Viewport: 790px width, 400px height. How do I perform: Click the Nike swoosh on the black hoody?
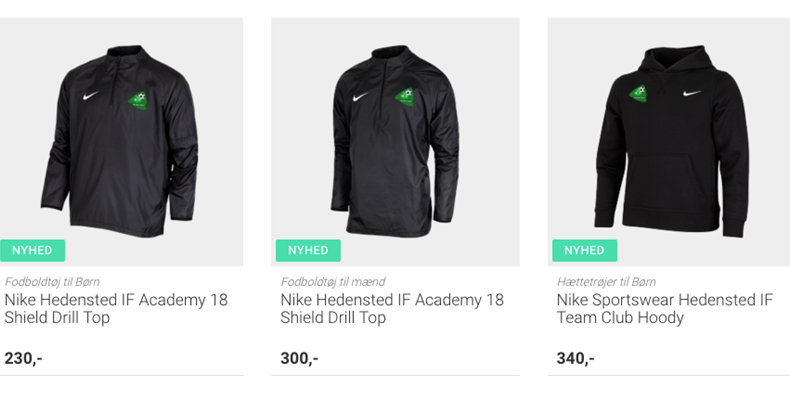coord(691,93)
